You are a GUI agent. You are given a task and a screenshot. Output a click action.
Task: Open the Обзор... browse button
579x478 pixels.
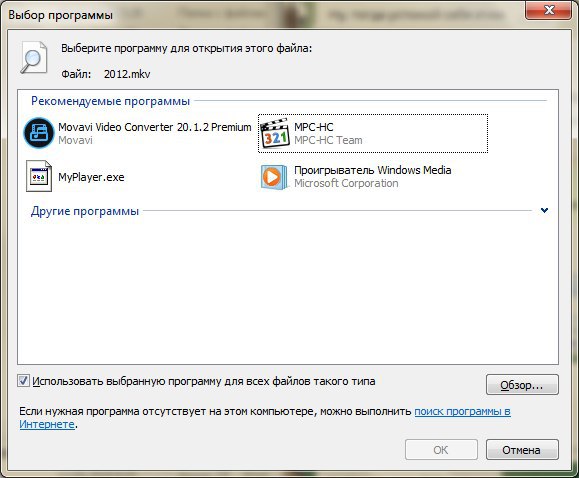[522, 385]
